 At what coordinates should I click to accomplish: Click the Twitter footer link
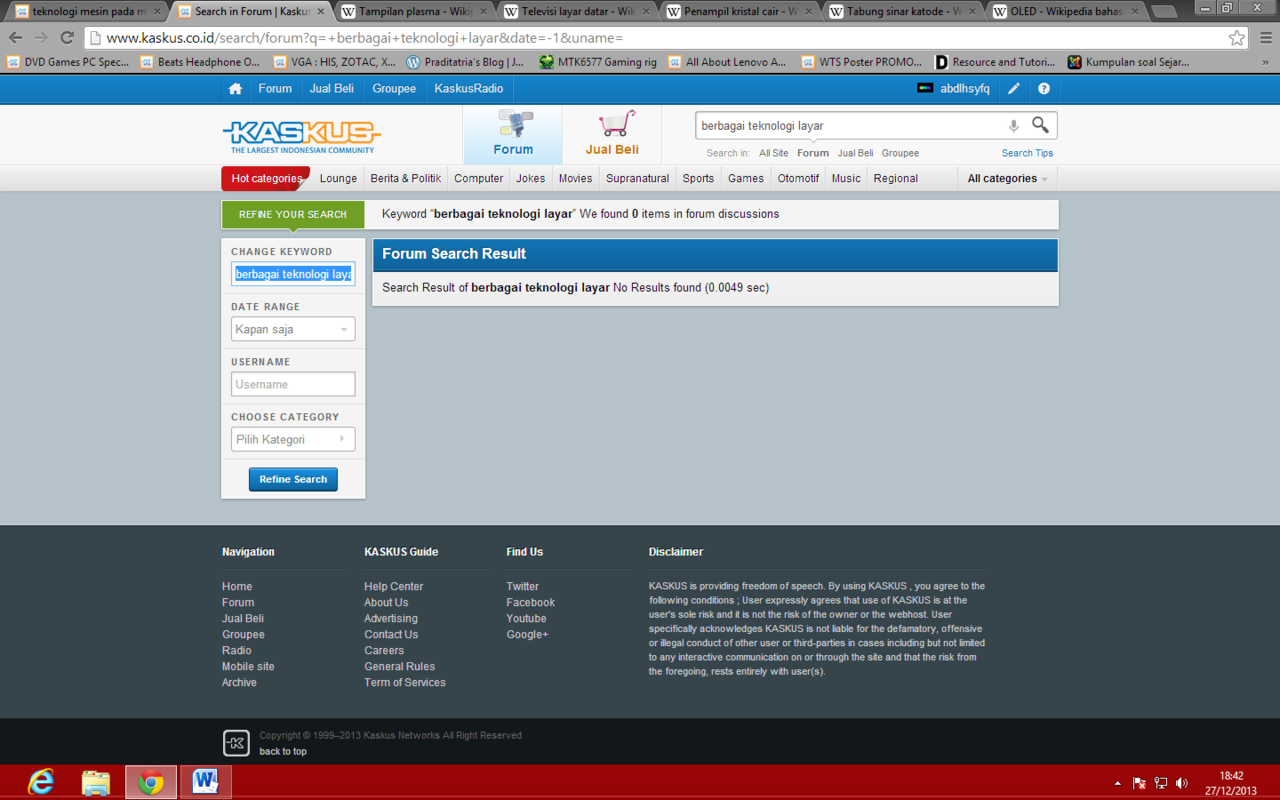pyautogui.click(x=522, y=586)
